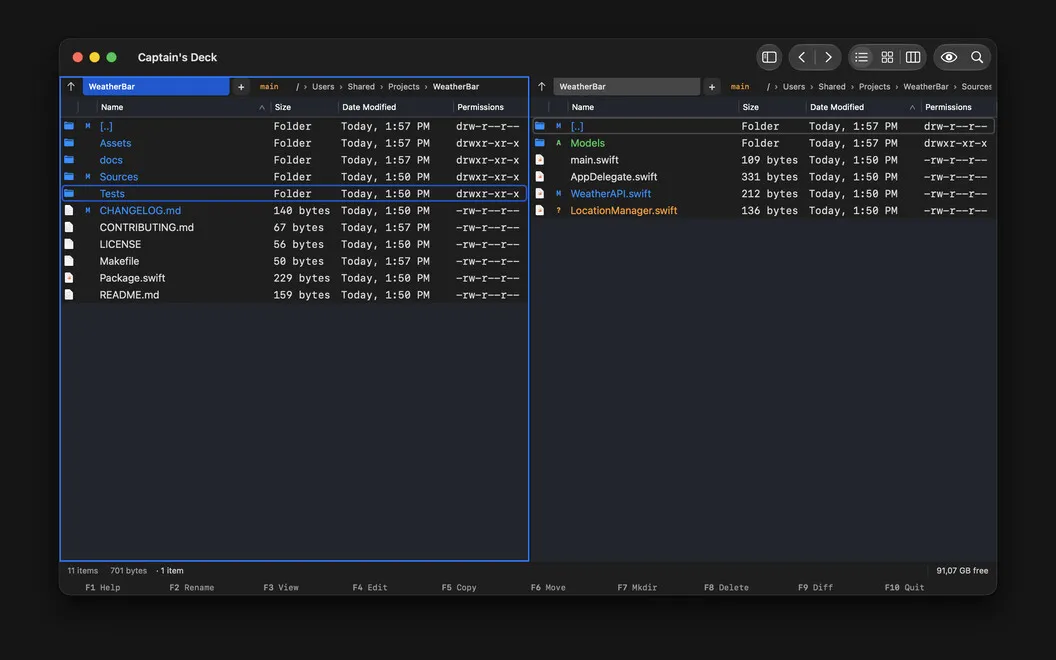Screen dimensions: 1056x660
Task: Open Projects breadcrumb in right pane
Action: [x=874, y=86]
